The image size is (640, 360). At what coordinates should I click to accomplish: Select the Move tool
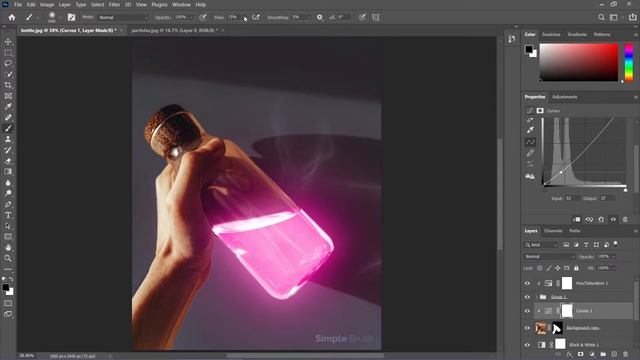8,42
